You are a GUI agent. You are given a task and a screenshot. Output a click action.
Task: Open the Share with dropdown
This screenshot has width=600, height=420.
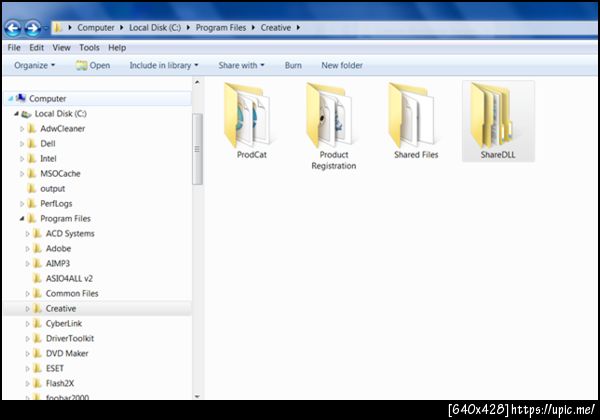pos(241,65)
